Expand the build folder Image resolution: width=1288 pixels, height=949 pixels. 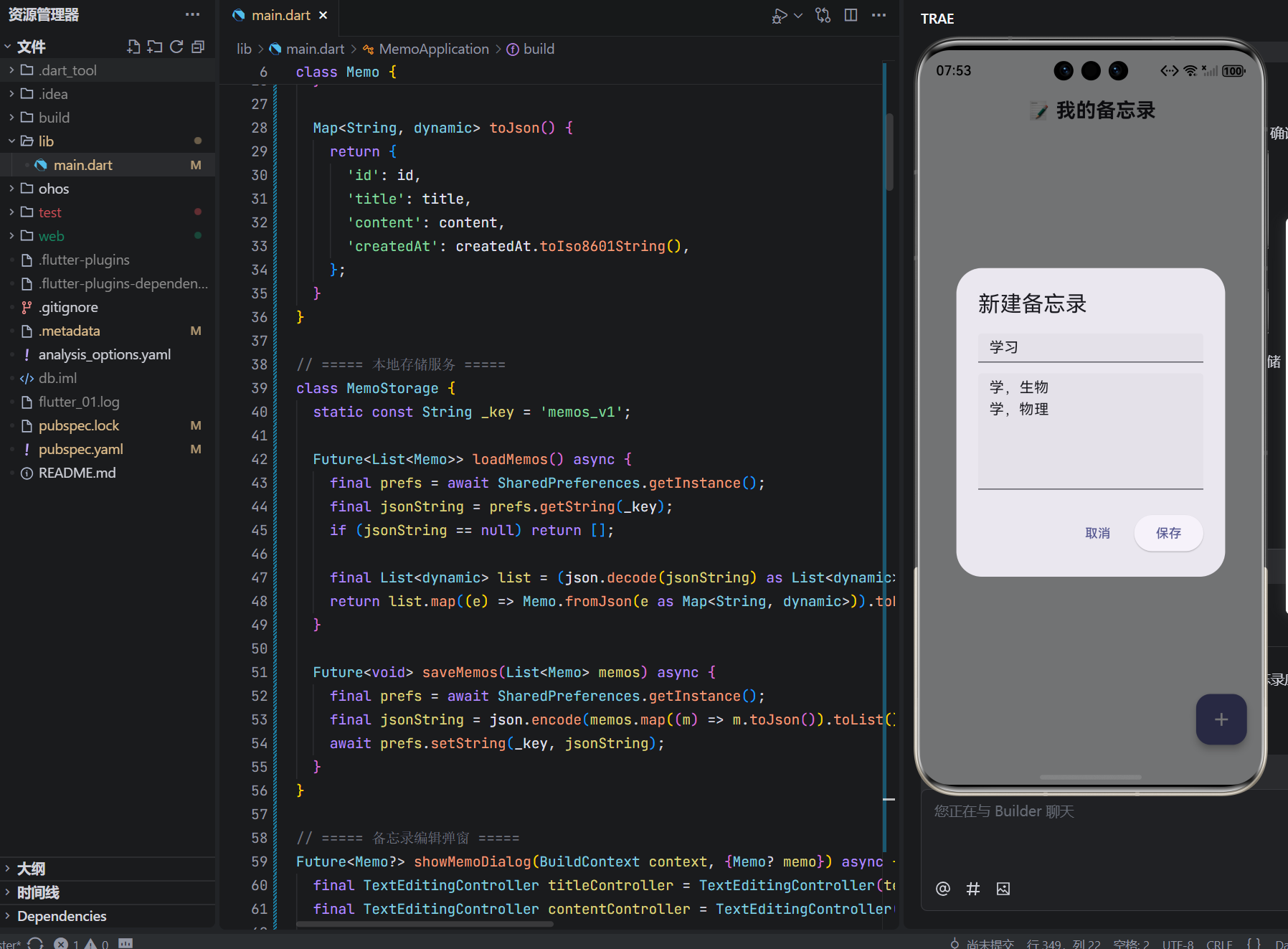(108, 118)
